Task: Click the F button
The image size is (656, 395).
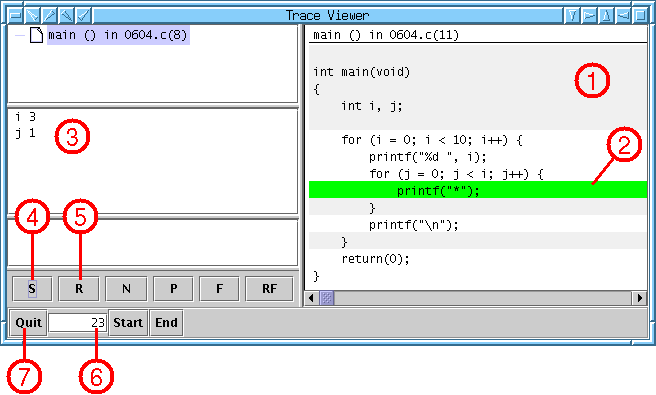Action: pyautogui.click(x=219, y=288)
